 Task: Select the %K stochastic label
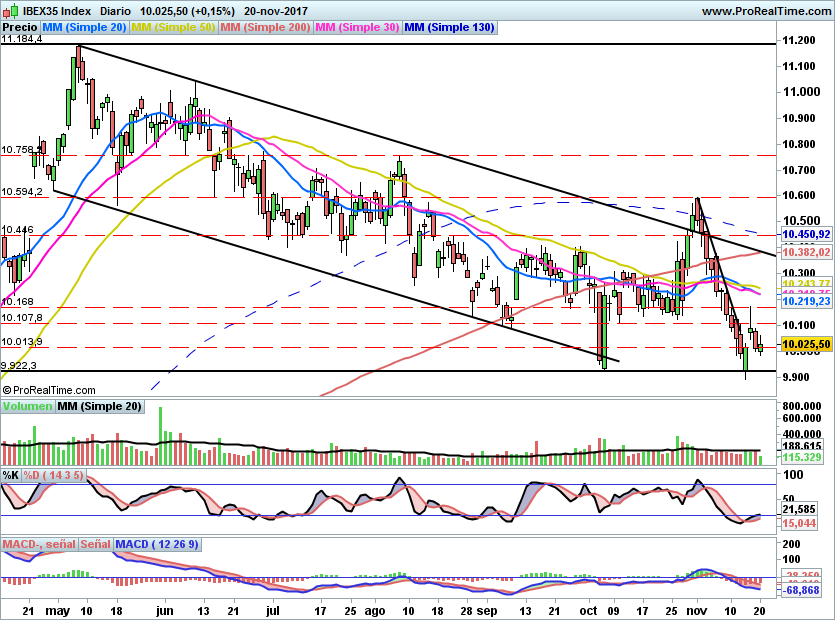(x=11, y=475)
